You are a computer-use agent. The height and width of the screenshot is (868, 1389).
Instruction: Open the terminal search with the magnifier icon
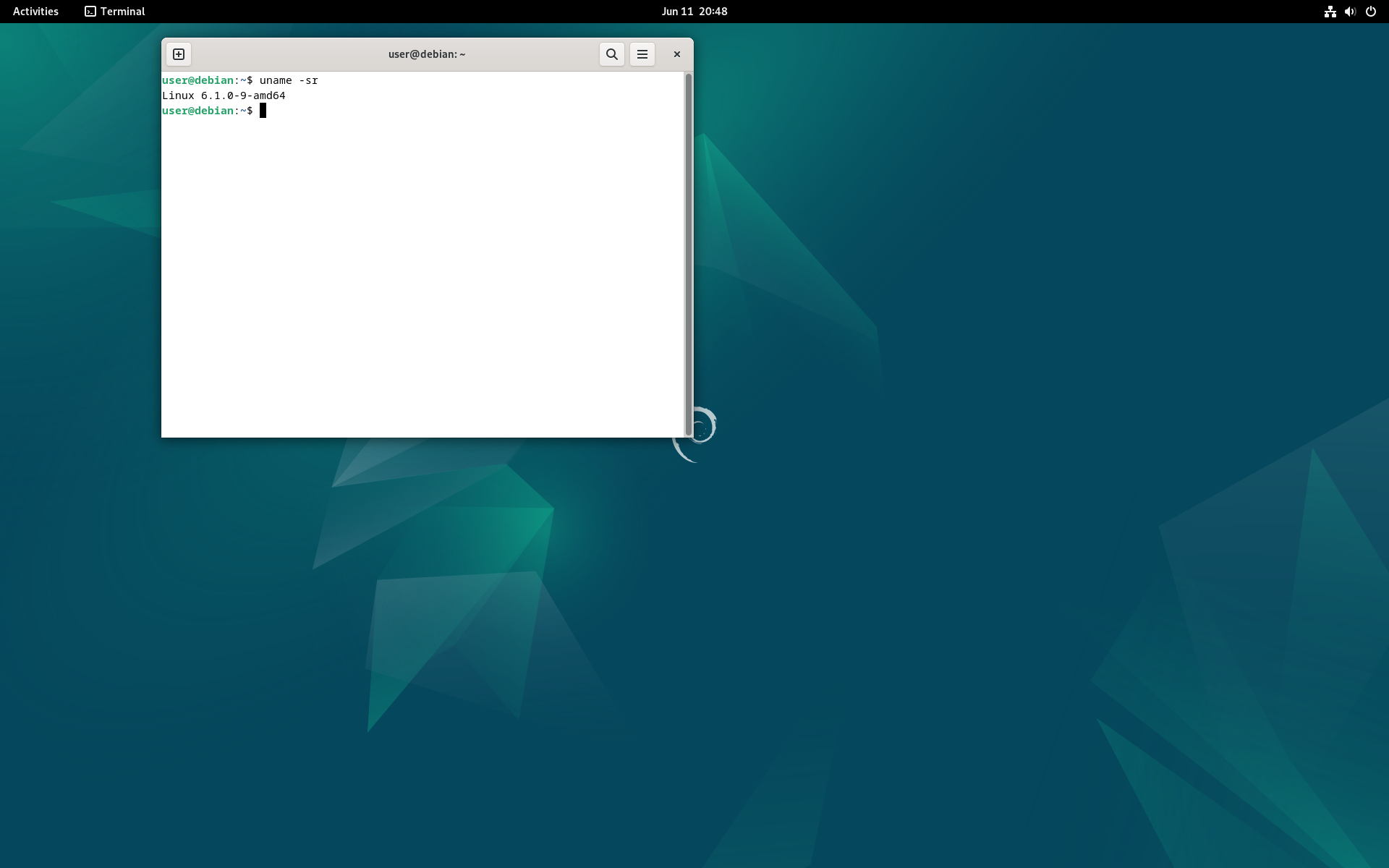pyautogui.click(x=611, y=54)
